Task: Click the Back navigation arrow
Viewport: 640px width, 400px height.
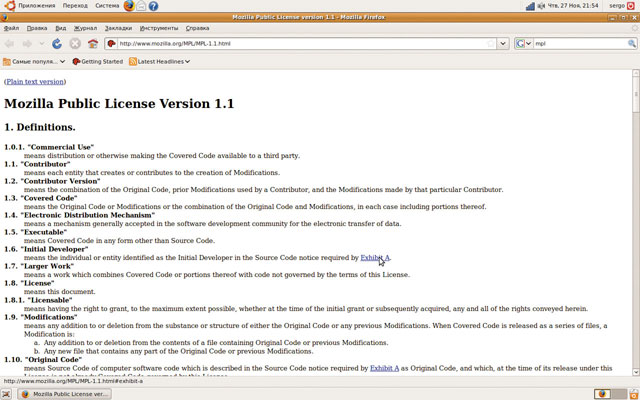Action: 11,44
